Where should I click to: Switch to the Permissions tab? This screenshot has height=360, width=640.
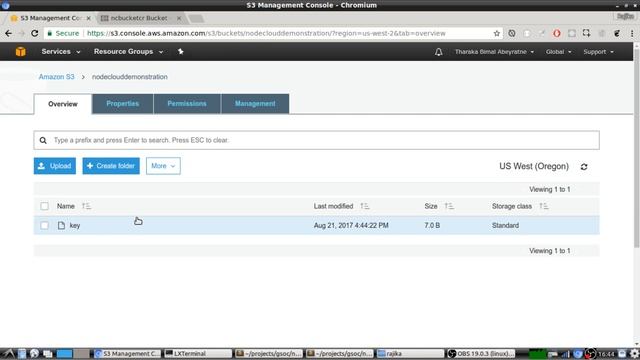[187, 104]
